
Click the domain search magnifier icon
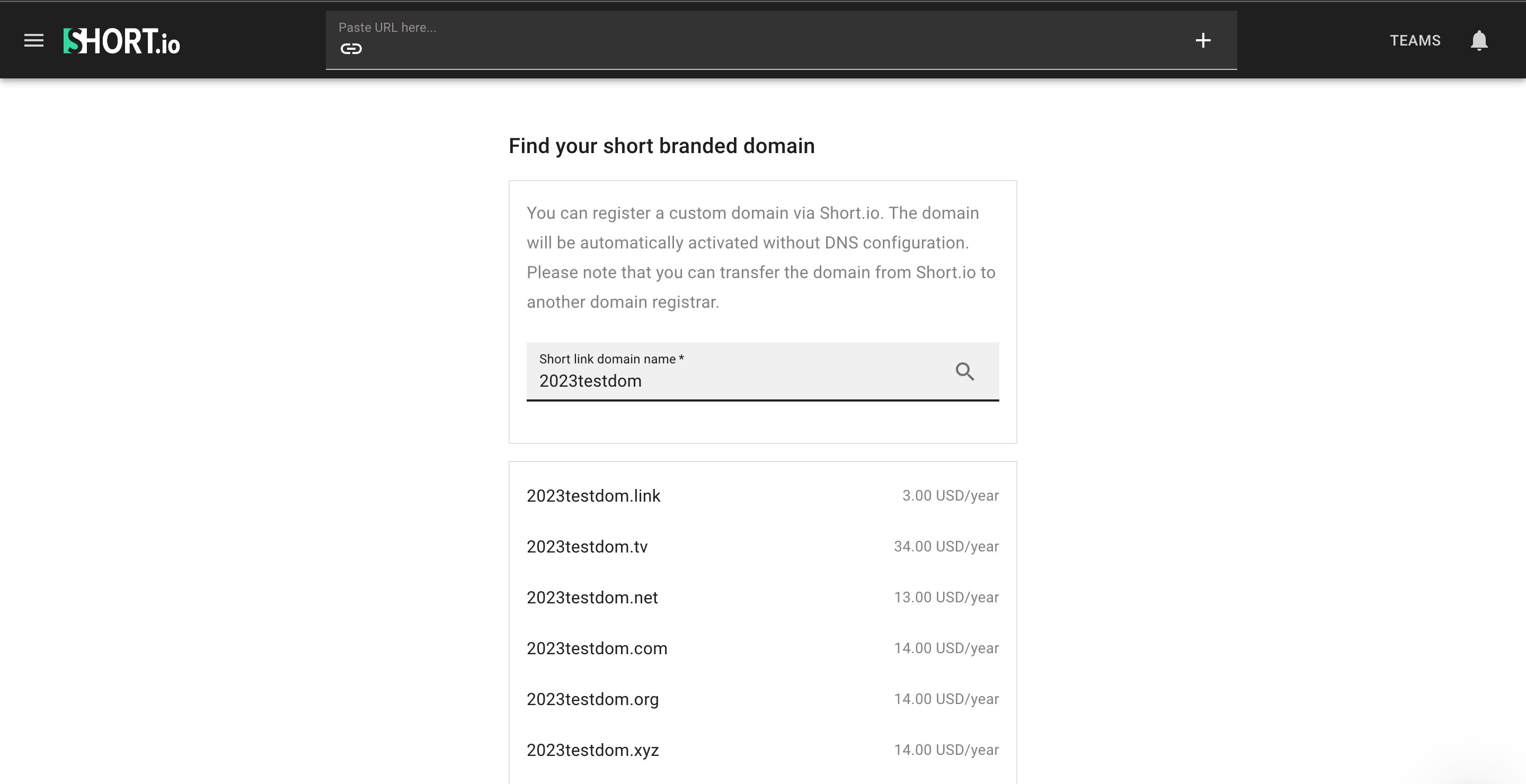964,371
